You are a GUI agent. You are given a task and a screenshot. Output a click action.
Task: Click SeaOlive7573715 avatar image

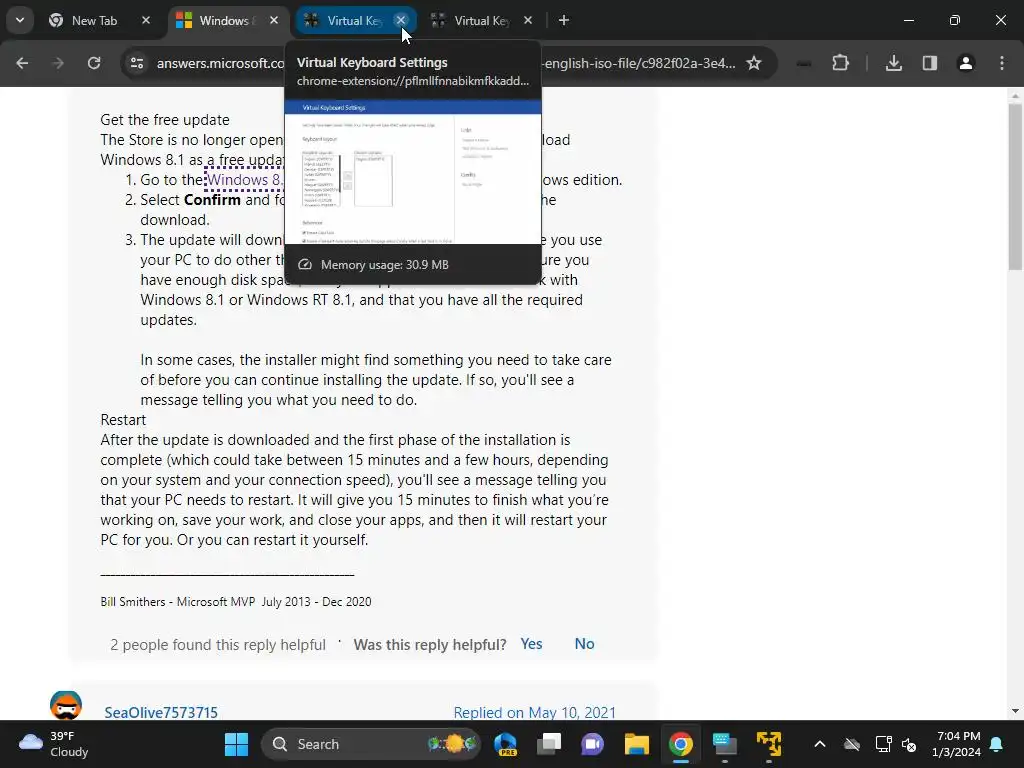tap(66, 706)
